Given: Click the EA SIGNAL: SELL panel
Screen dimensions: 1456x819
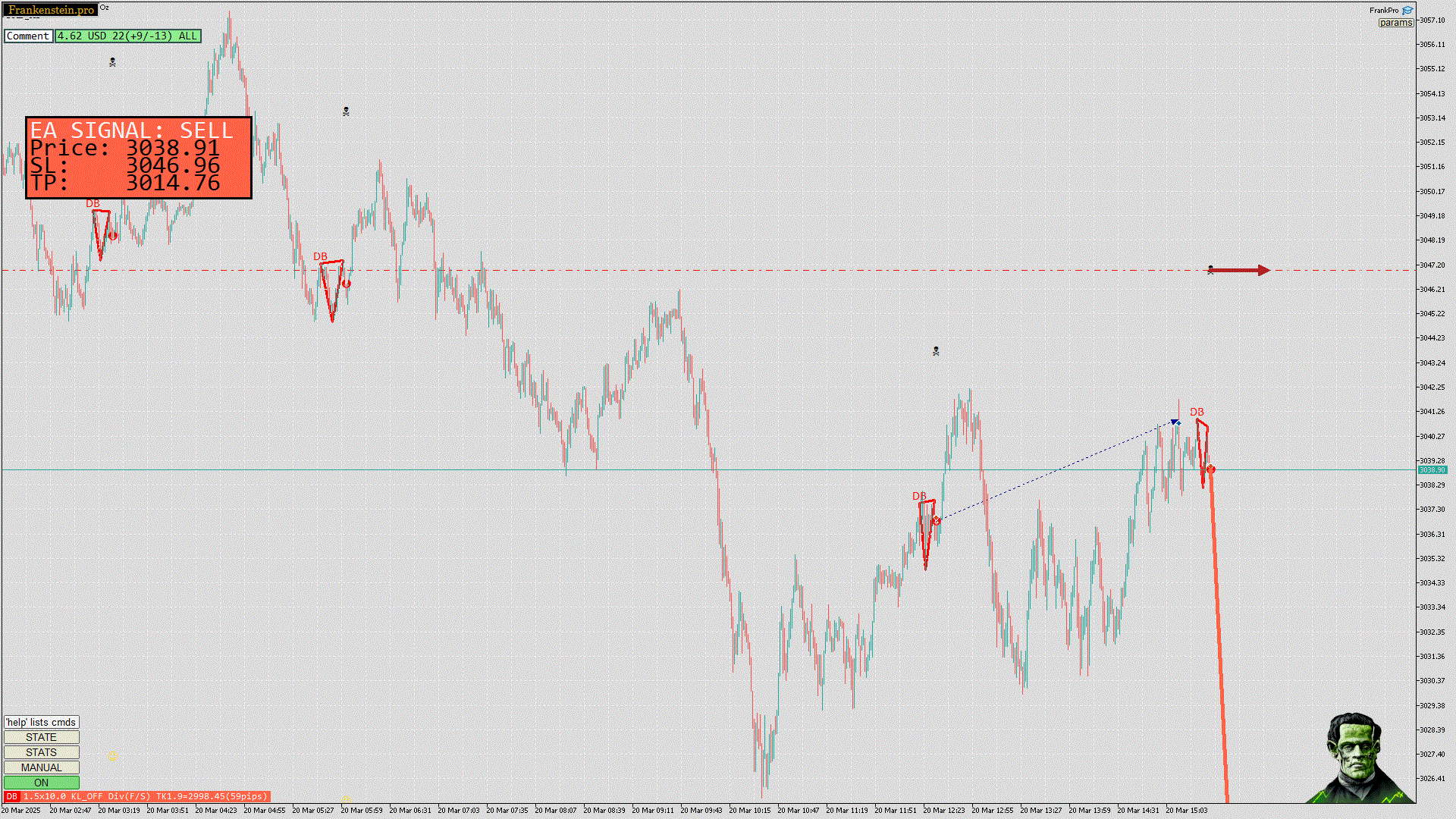Looking at the screenshot, I should click(139, 158).
